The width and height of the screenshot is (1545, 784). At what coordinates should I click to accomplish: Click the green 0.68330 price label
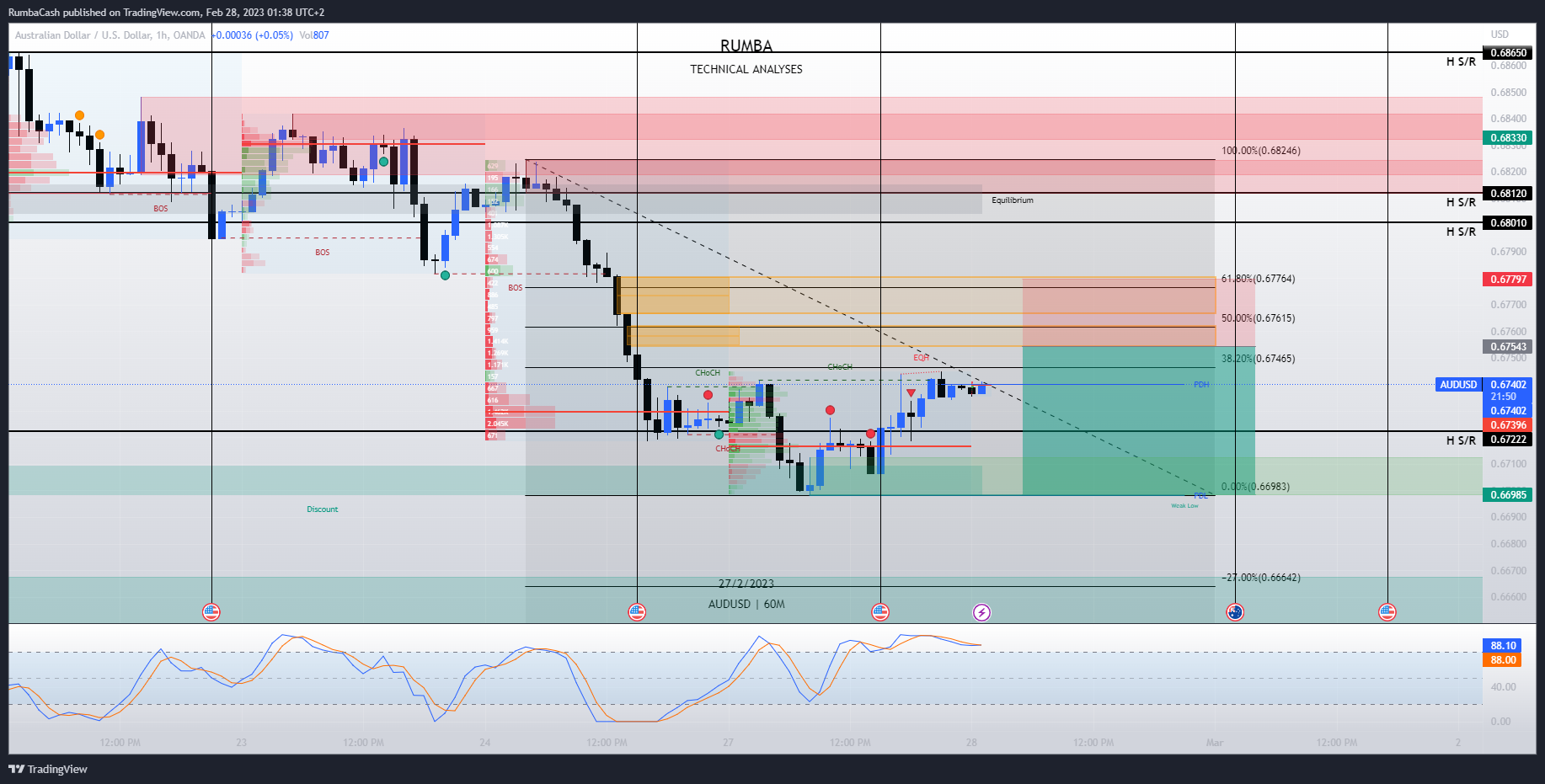1508,138
